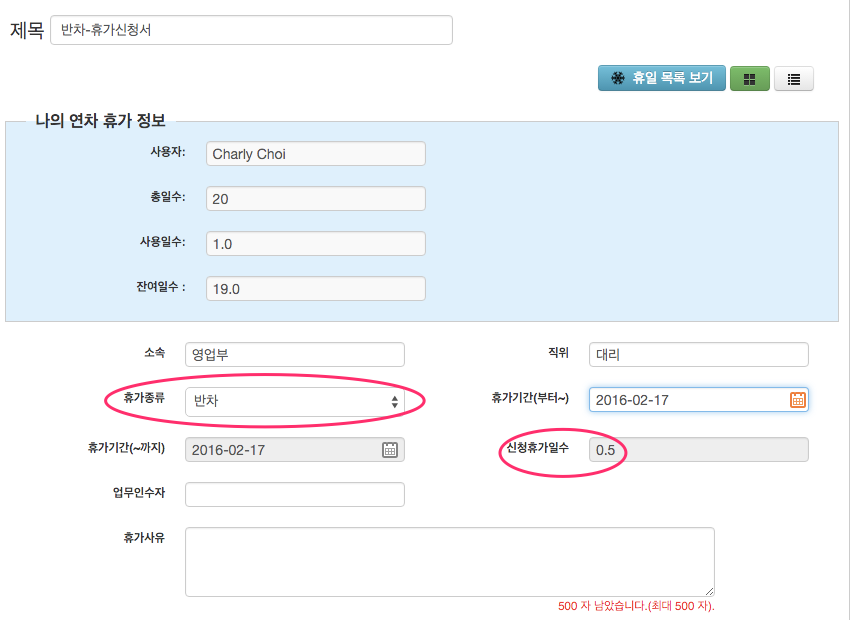Click the 500 자 남았습니다 counter text
The height and width of the screenshot is (620, 851).
click(x=636, y=606)
